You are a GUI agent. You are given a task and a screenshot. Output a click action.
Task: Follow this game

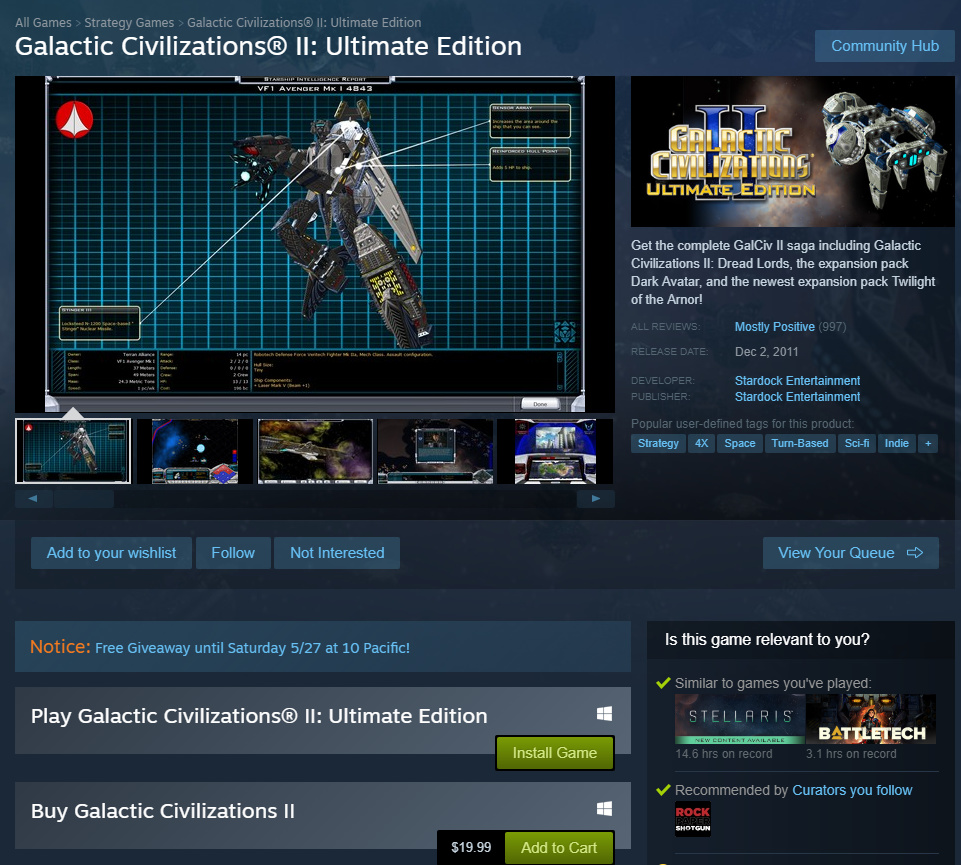[x=233, y=553]
